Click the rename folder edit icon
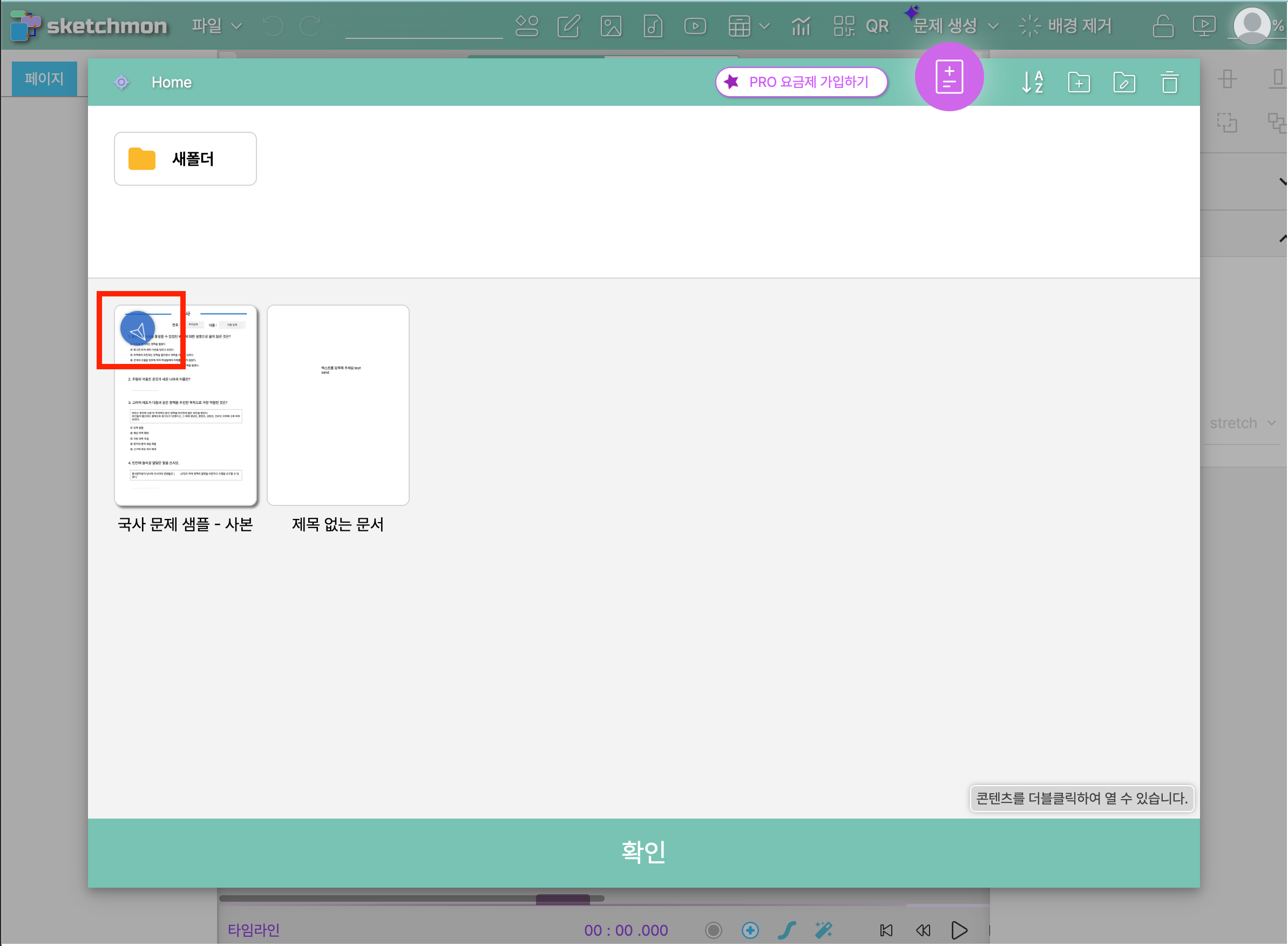The height and width of the screenshot is (946, 1288). 1124,83
